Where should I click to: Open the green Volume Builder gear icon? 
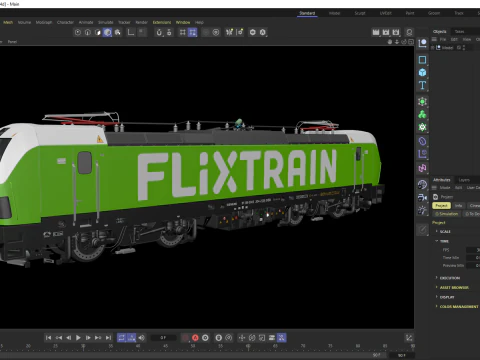[x=422, y=127]
